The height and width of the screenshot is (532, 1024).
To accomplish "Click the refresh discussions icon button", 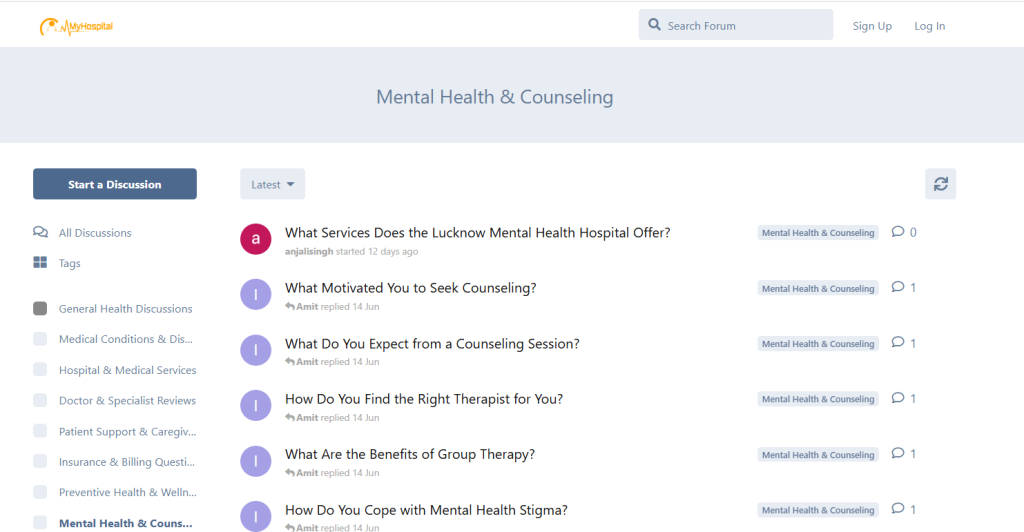I will tap(940, 184).
